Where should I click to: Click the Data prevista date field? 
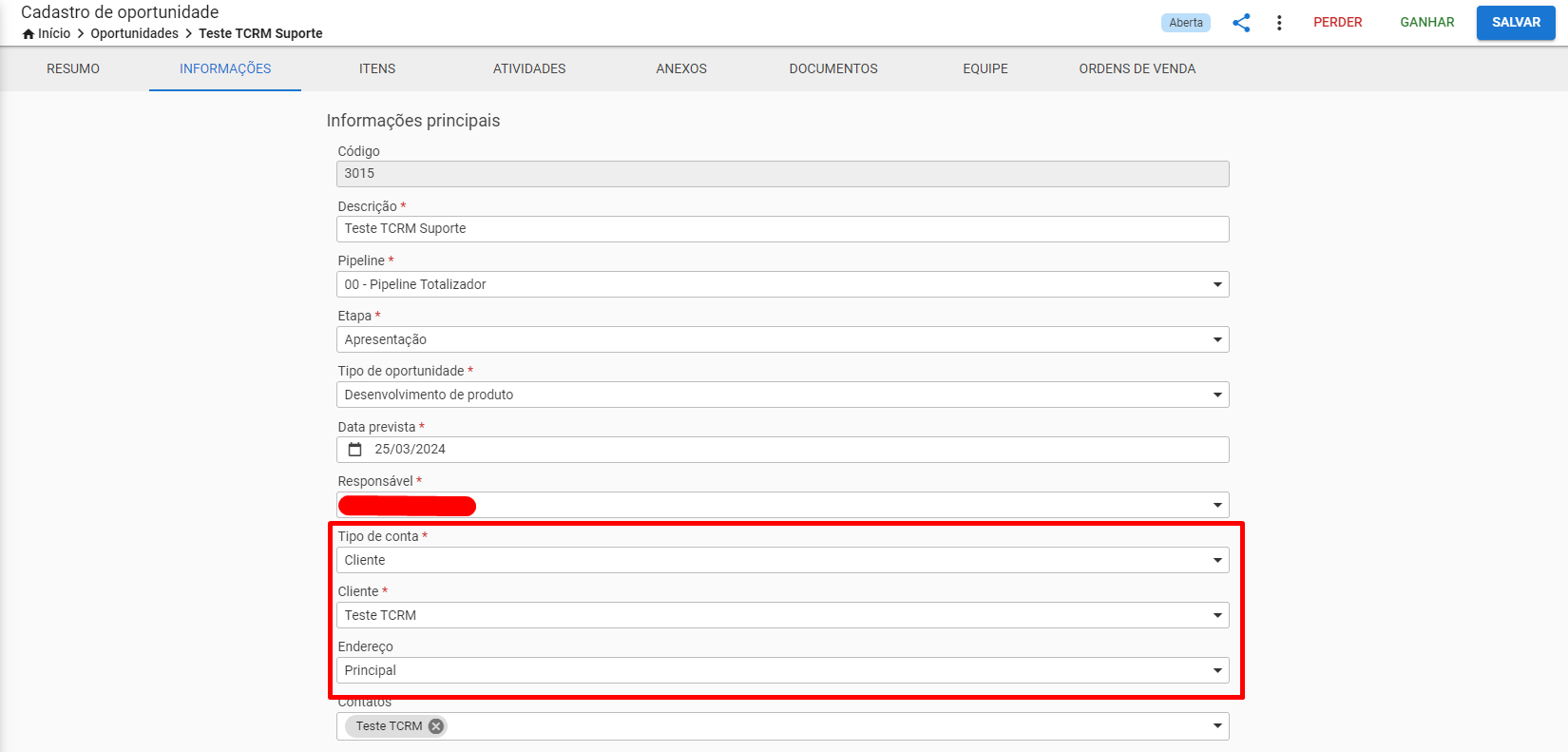click(783, 450)
